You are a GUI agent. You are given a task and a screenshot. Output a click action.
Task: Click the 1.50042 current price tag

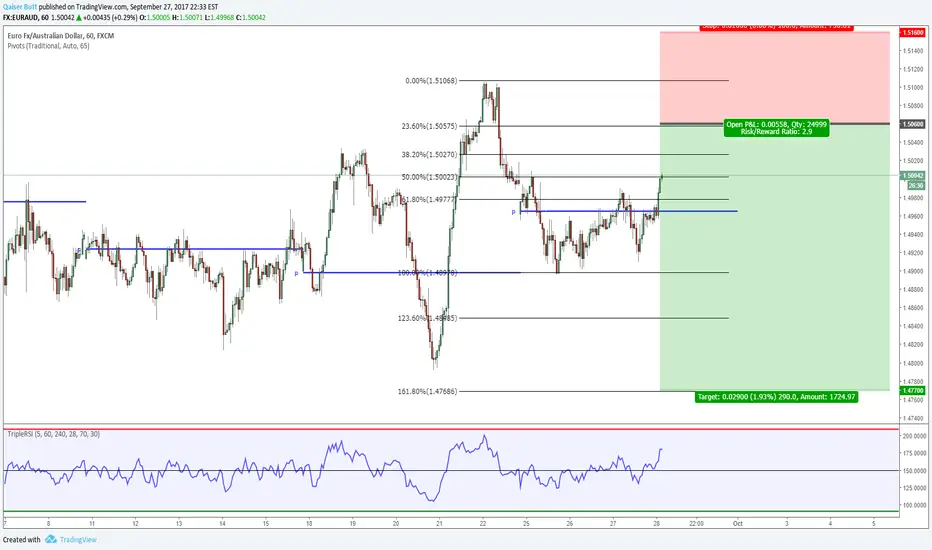912,175
